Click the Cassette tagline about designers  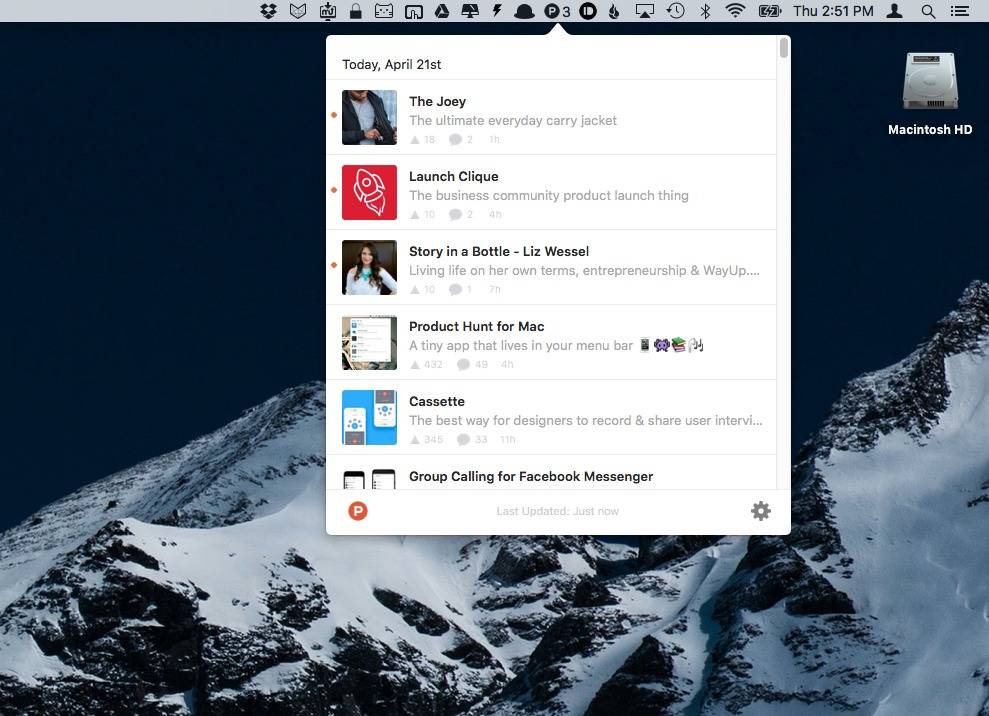(x=585, y=421)
